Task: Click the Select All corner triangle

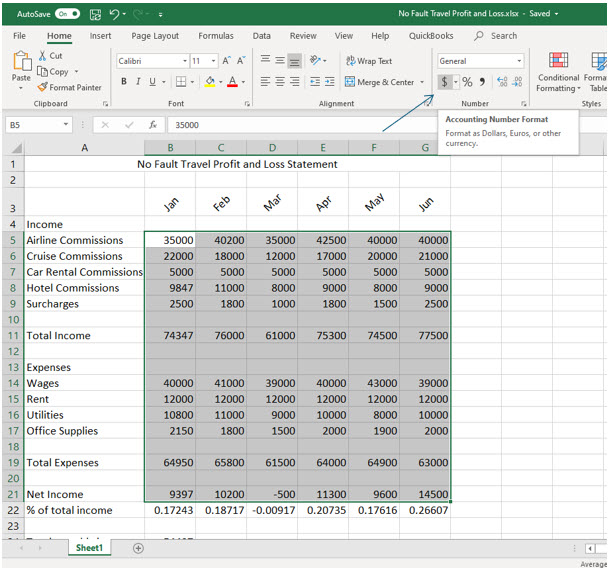Action: pyautogui.click(x=16, y=148)
